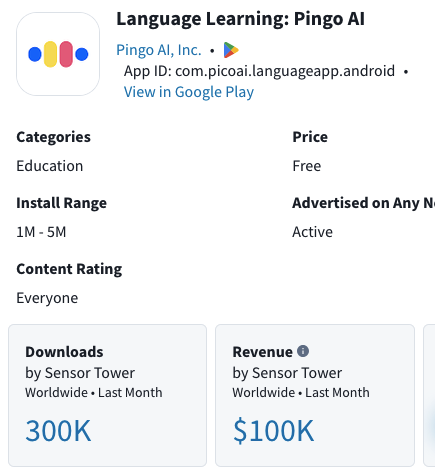Click the Active advertising status value

(x=312, y=232)
